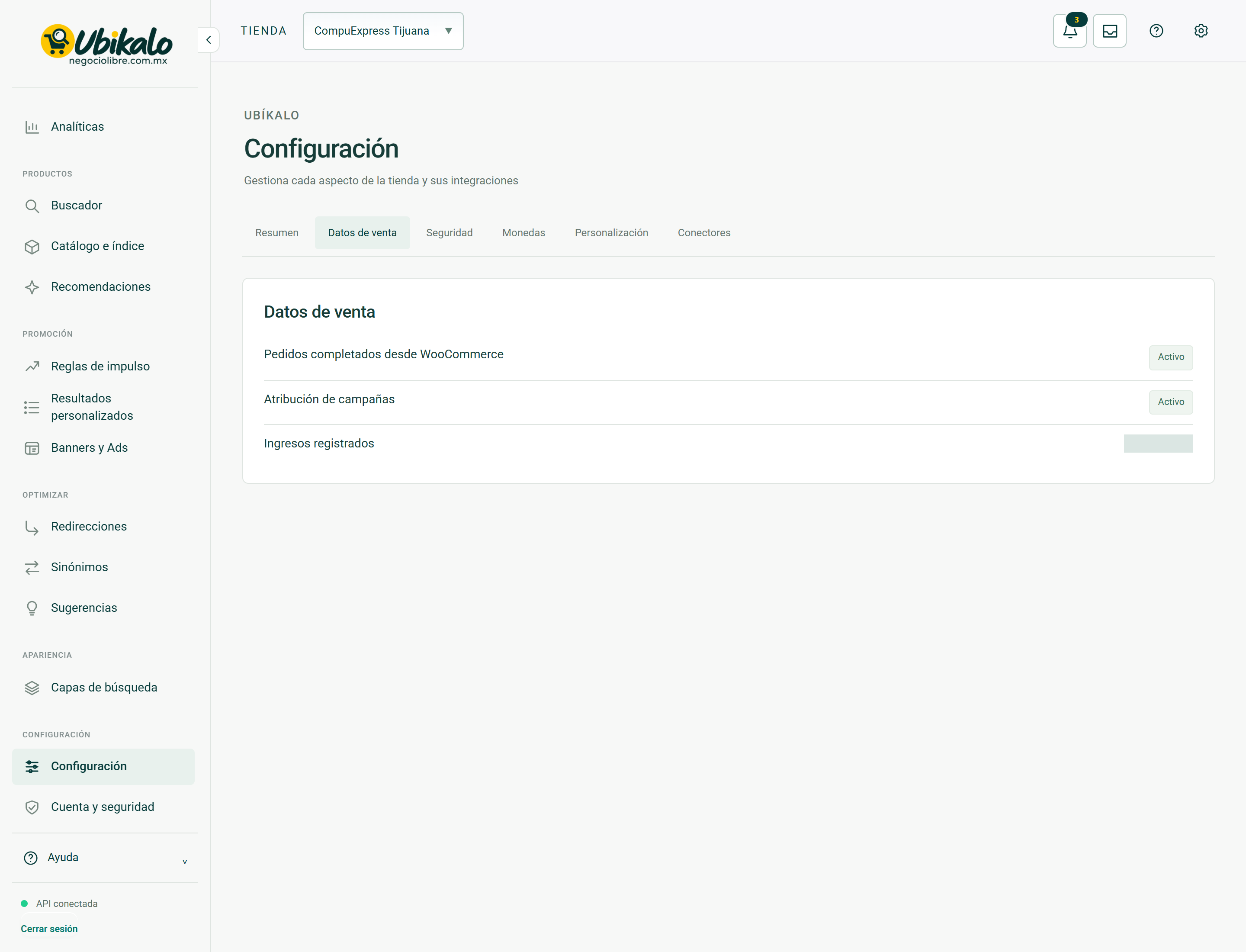The image size is (1246, 952).
Task: Go to Redirecciones page
Action: [x=103, y=527]
